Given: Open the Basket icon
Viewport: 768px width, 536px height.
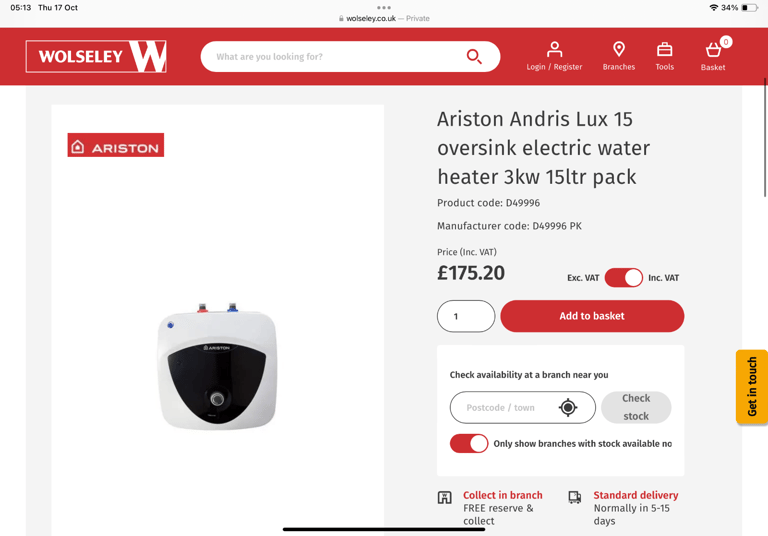Looking at the screenshot, I should [713, 50].
